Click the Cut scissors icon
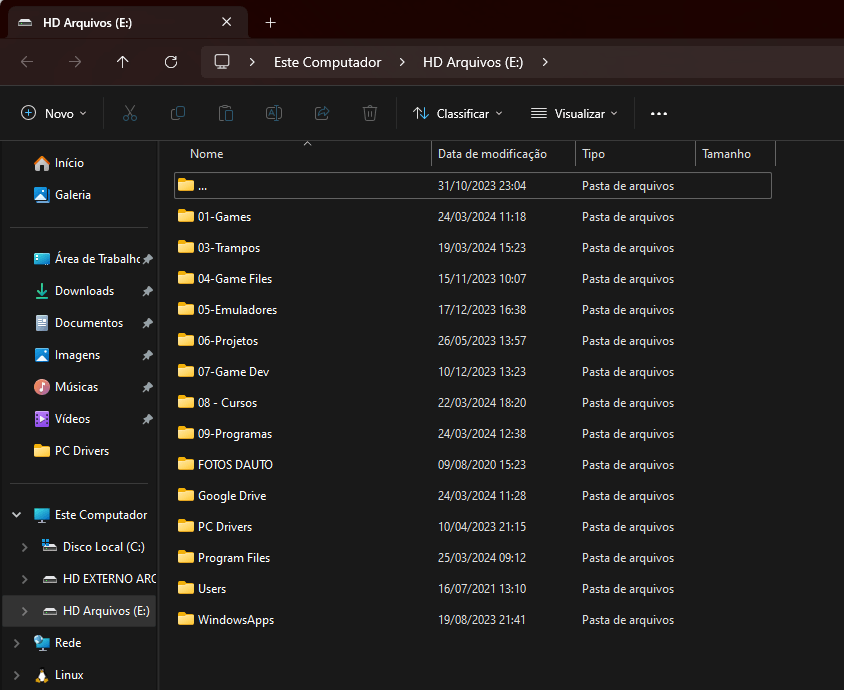 (130, 114)
